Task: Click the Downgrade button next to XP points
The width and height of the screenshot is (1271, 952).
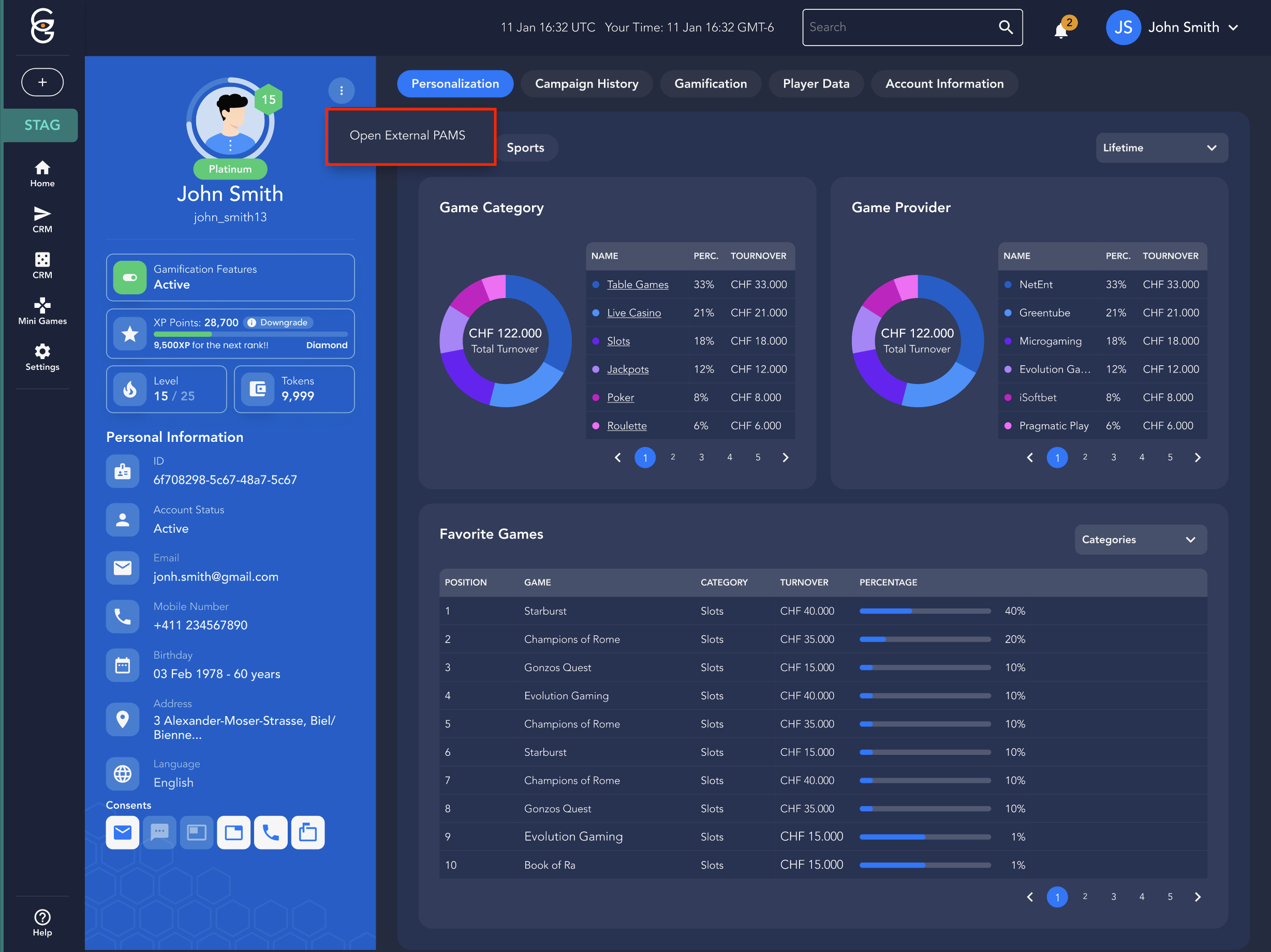Action: (x=278, y=322)
